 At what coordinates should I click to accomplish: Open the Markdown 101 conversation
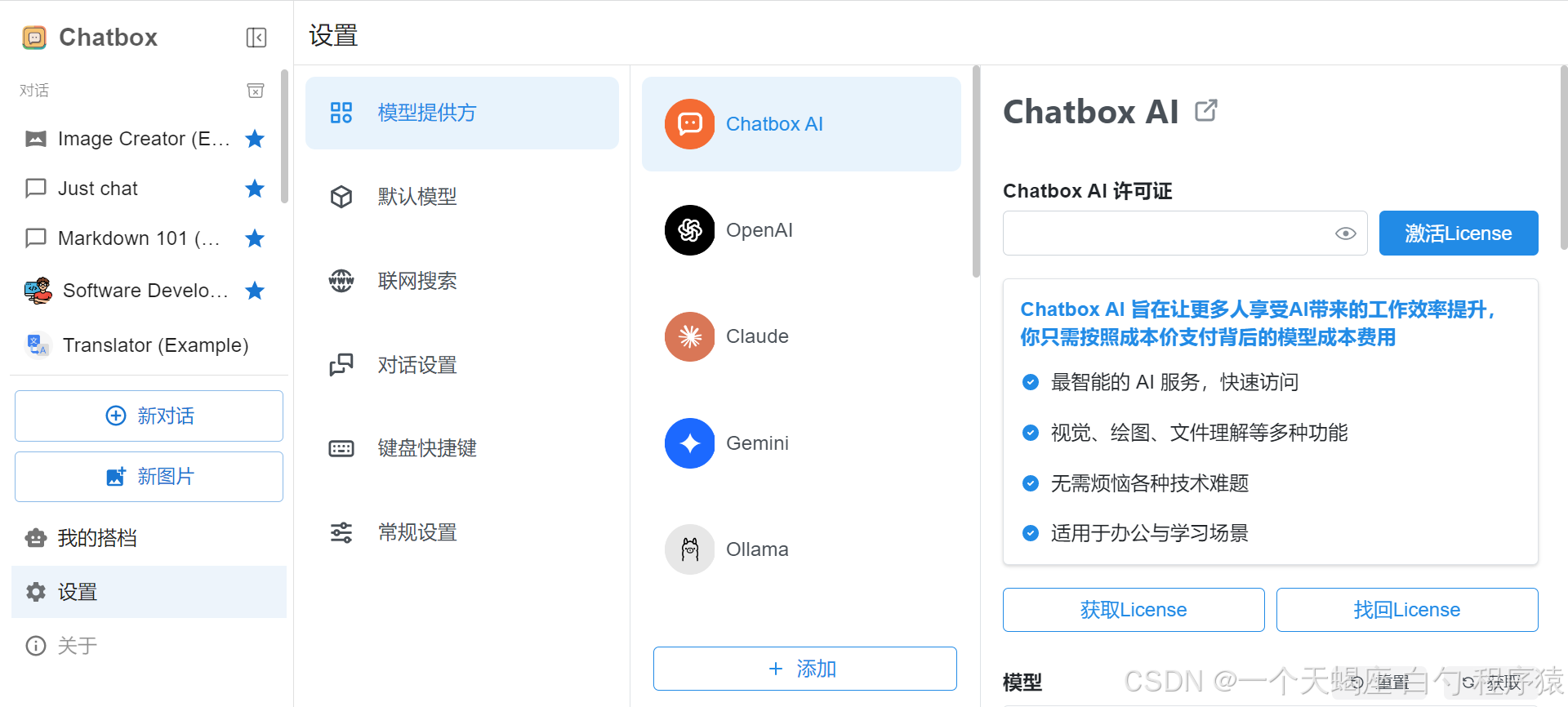[x=149, y=238]
